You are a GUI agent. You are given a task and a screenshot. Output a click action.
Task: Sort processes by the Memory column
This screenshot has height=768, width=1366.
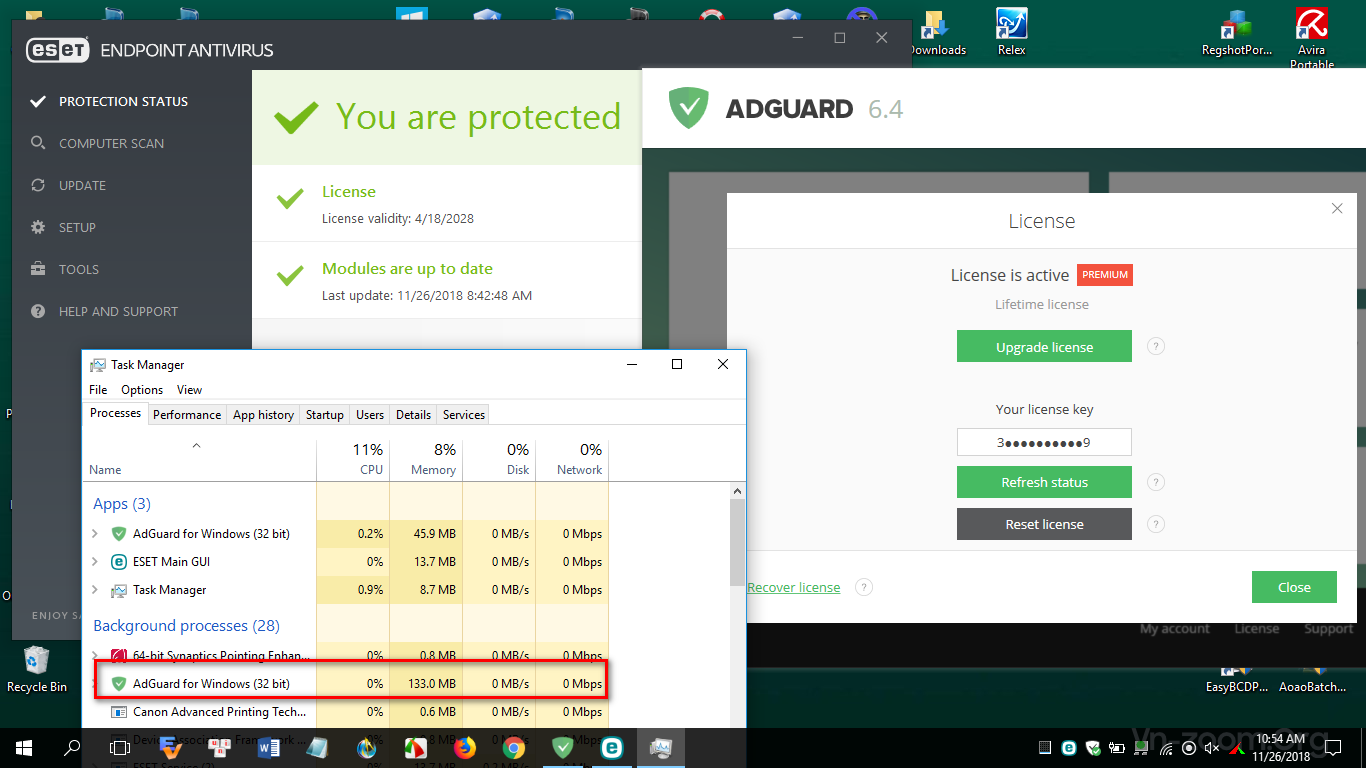tap(426, 459)
